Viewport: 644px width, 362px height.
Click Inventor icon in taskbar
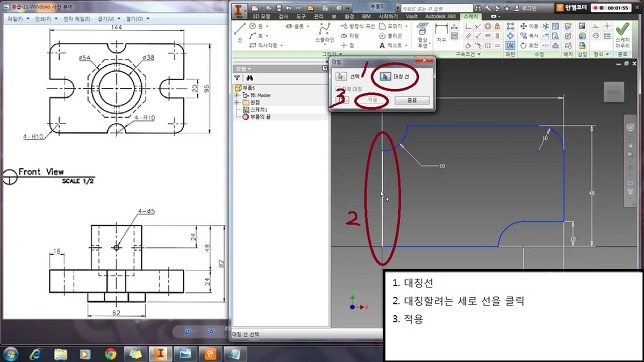click(x=160, y=353)
